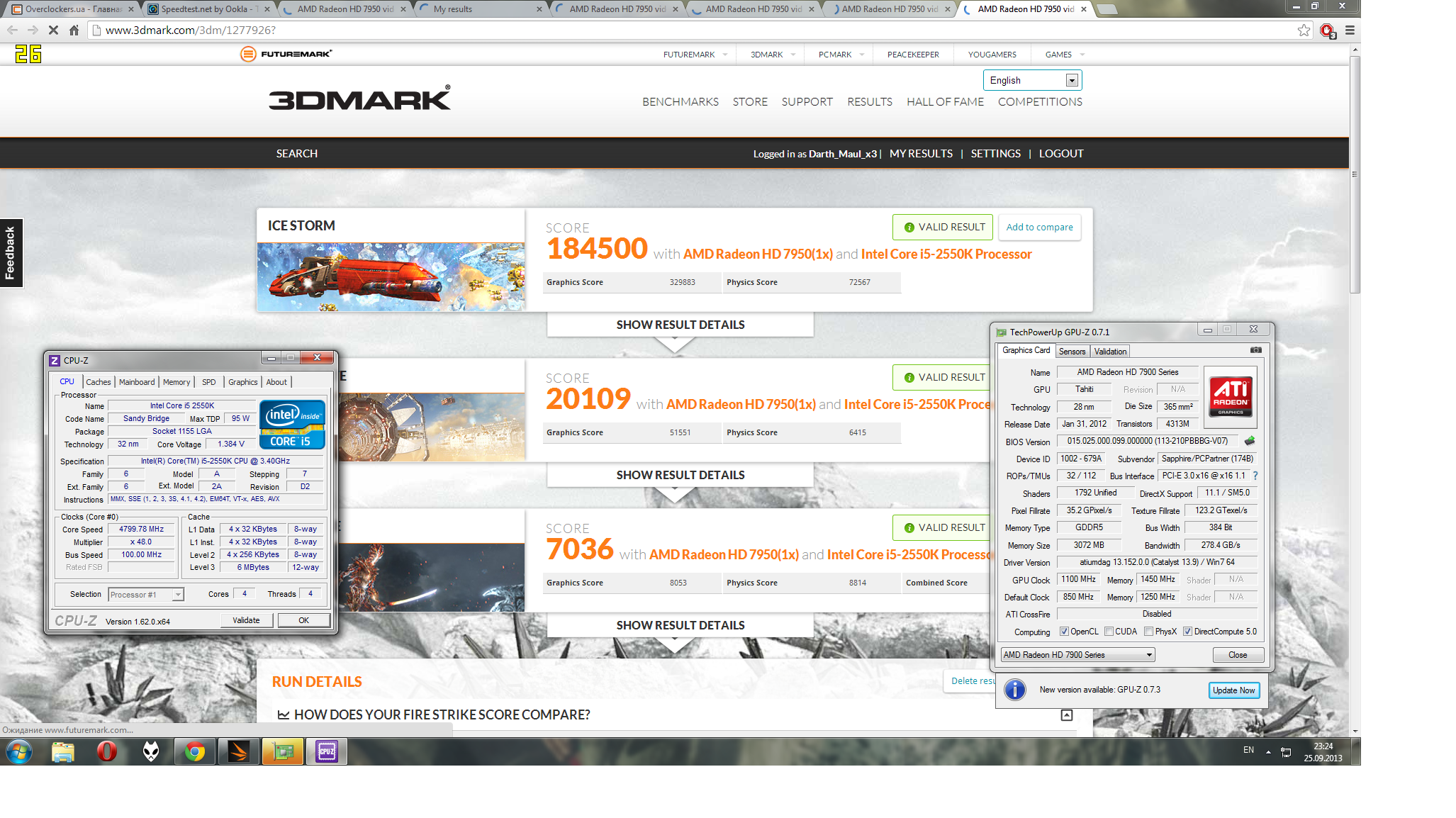Show hidden system tray icons
Image resolution: width=1456 pixels, height=818 pixels.
(x=1268, y=751)
